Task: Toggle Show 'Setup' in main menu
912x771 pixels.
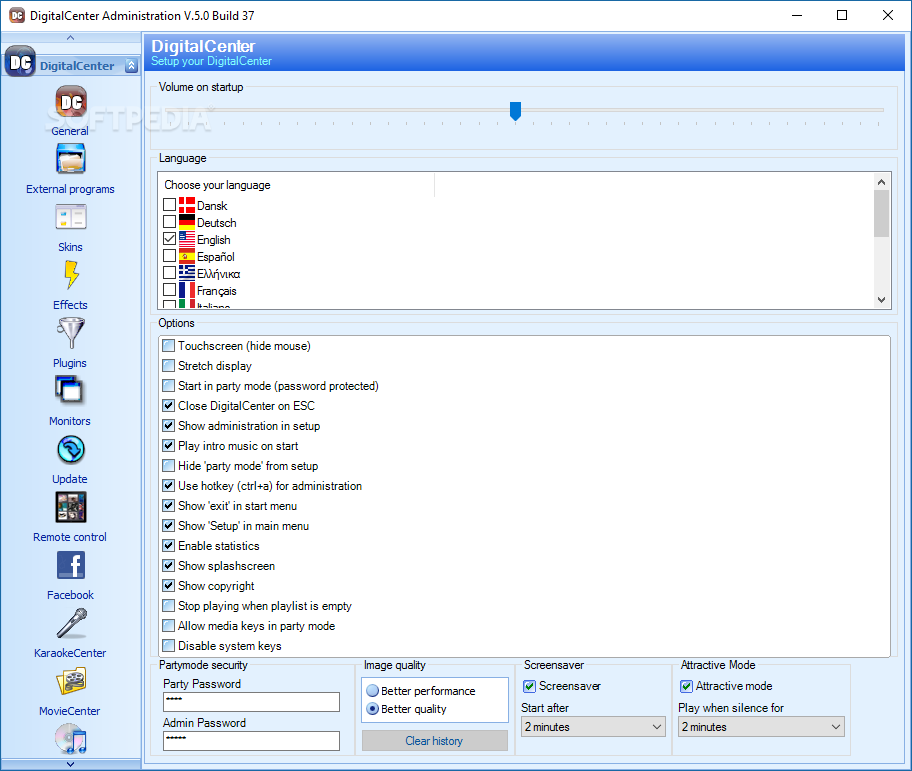Action: coord(169,526)
